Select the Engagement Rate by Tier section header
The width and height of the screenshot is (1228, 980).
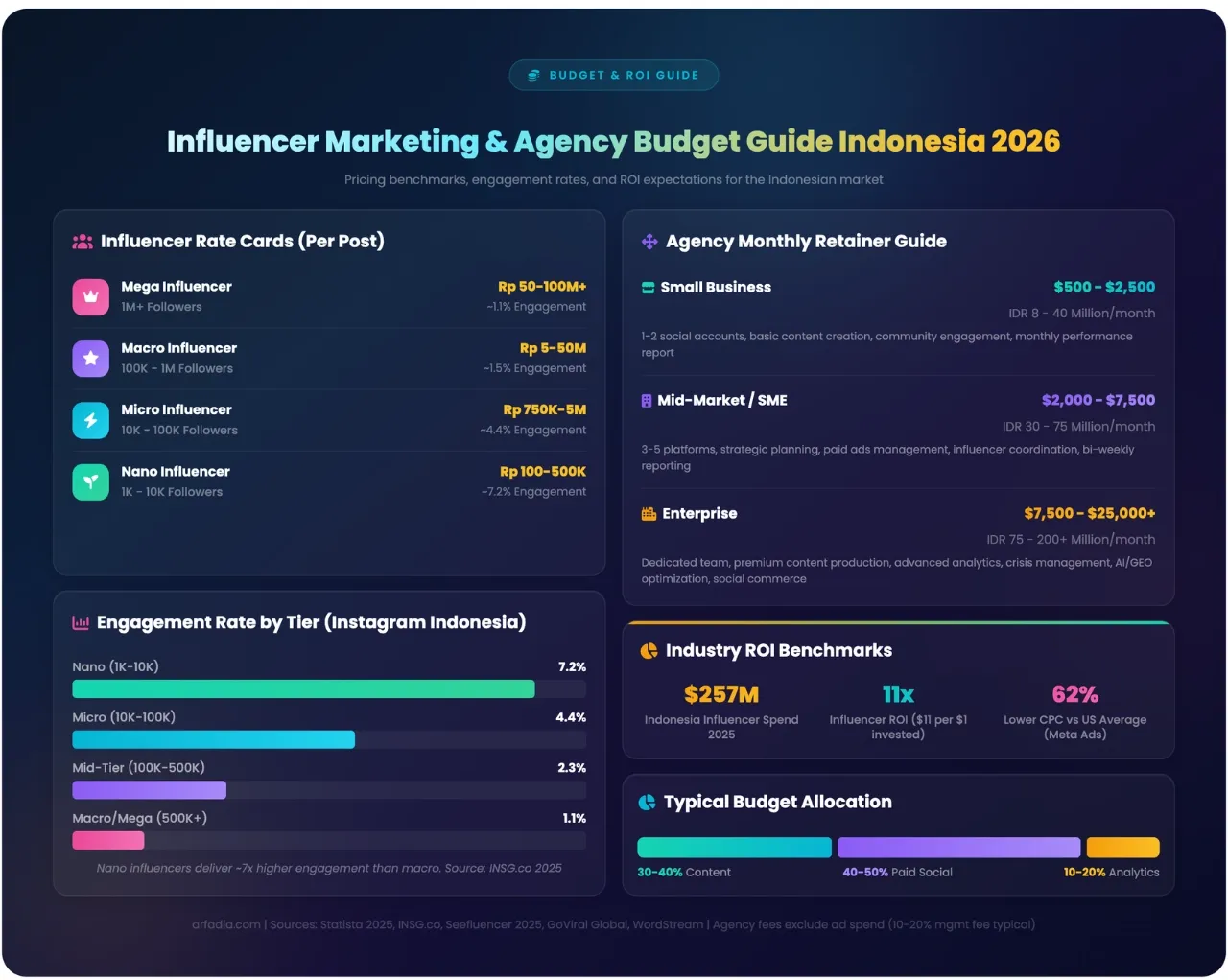click(x=311, y=621)
